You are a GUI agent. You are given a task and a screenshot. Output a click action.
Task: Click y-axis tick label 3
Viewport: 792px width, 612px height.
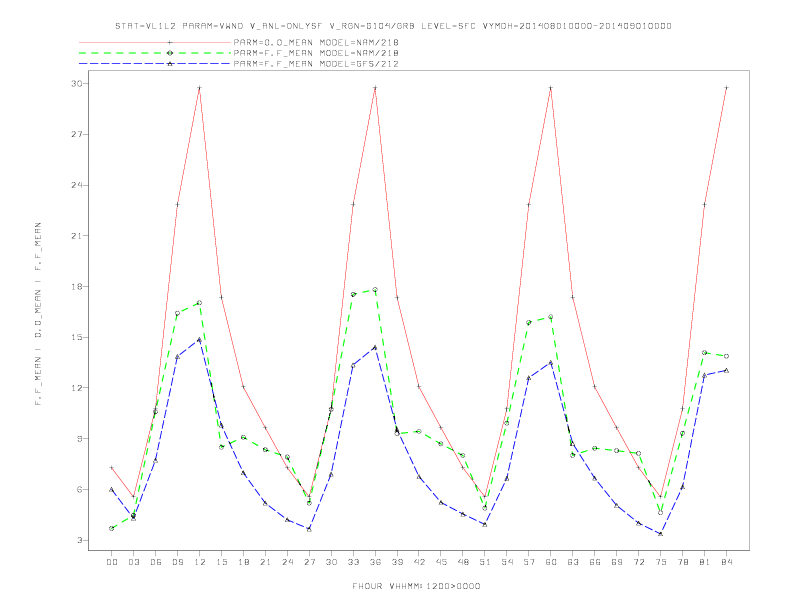[x=79, y=540]
